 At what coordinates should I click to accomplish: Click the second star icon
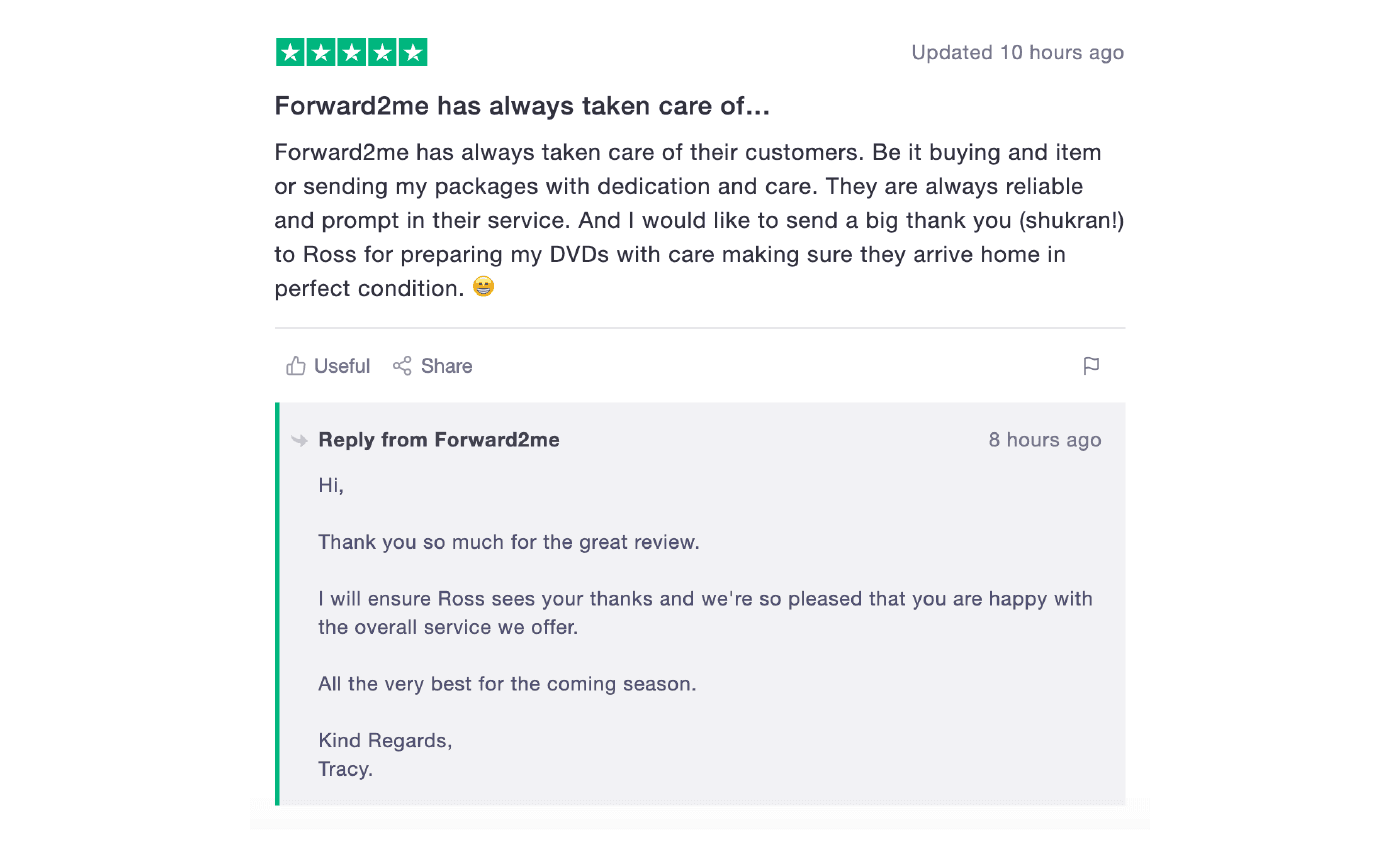coord(320,51)
